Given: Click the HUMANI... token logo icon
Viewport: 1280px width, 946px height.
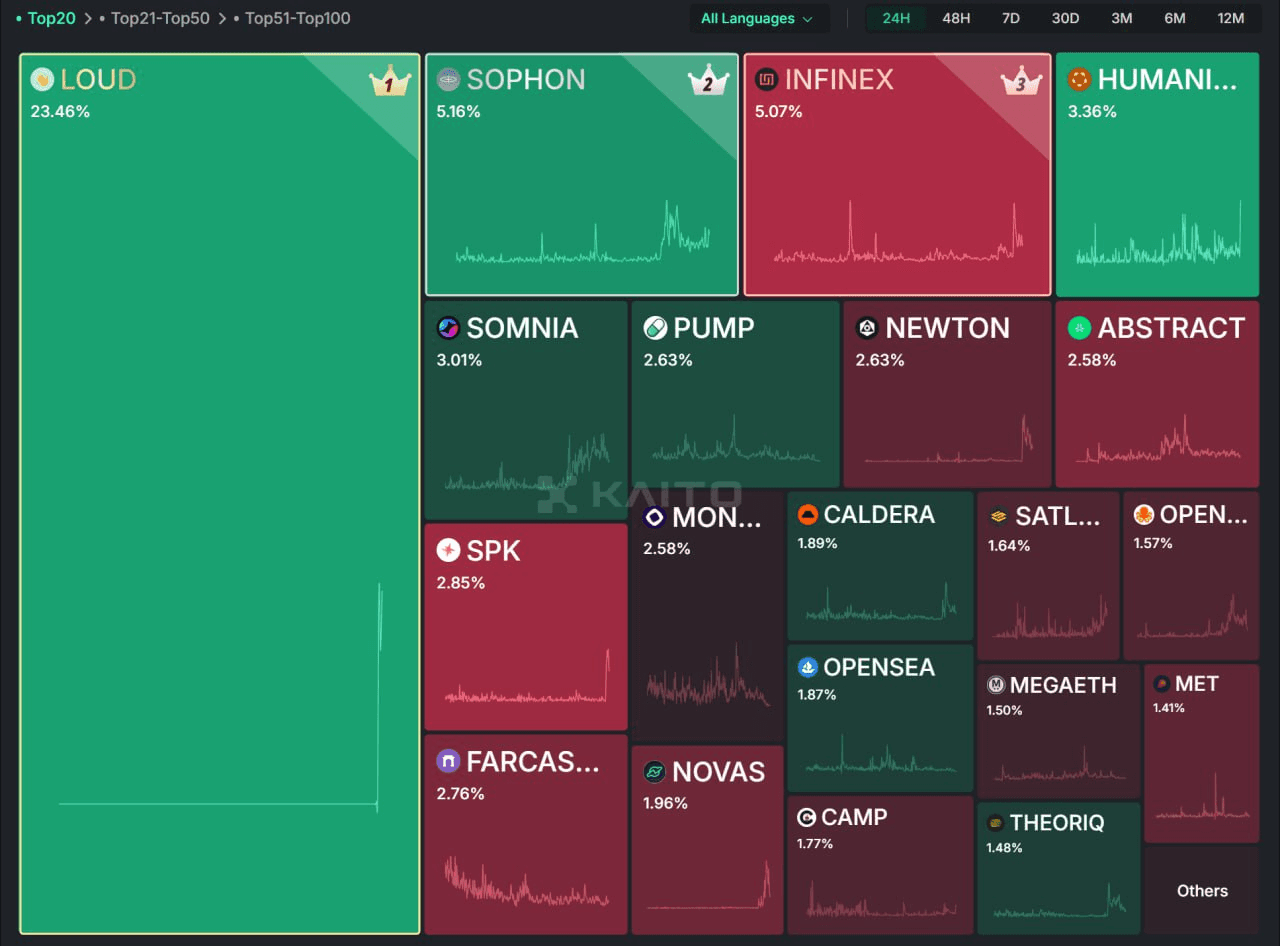Looking at the screenshot, I should pos(1079,80).
